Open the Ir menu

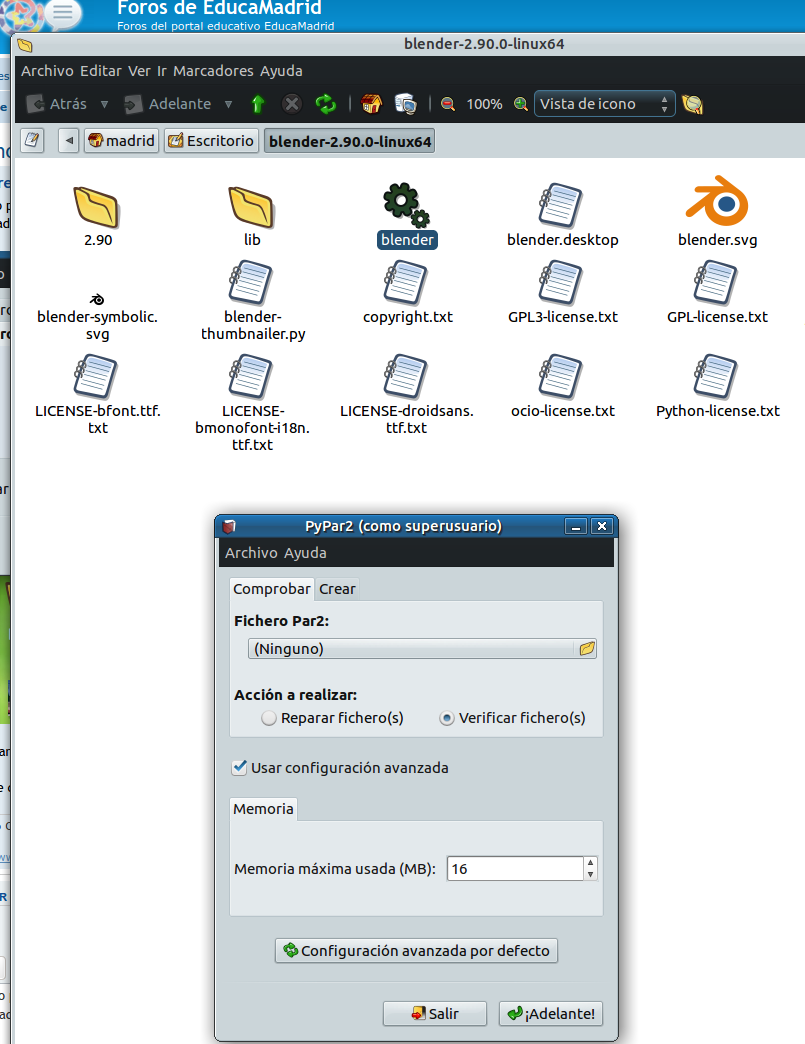coord(162,71)
